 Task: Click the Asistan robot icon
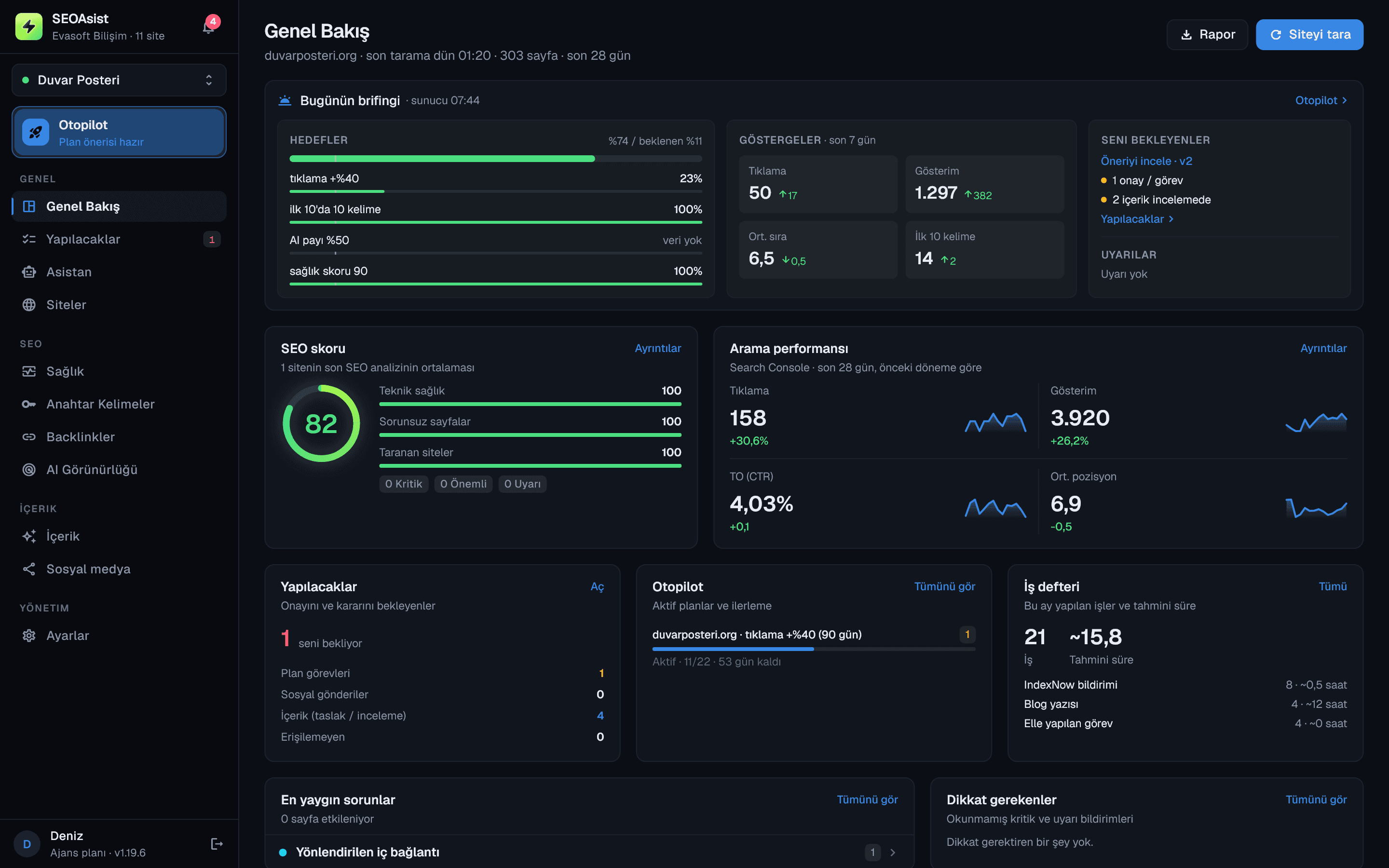tap(29, 271)
